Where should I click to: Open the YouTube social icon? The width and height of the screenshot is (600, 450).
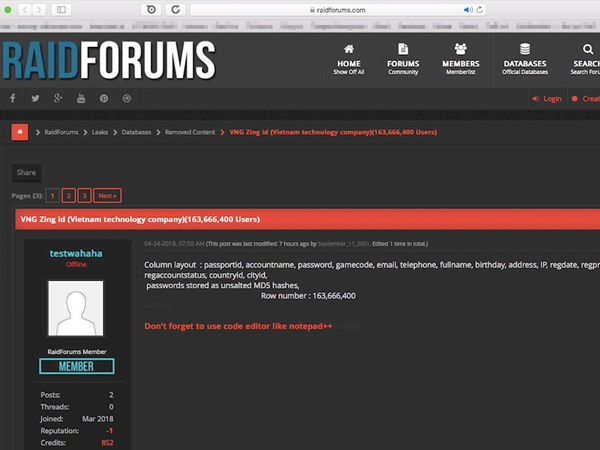[81, 98]
